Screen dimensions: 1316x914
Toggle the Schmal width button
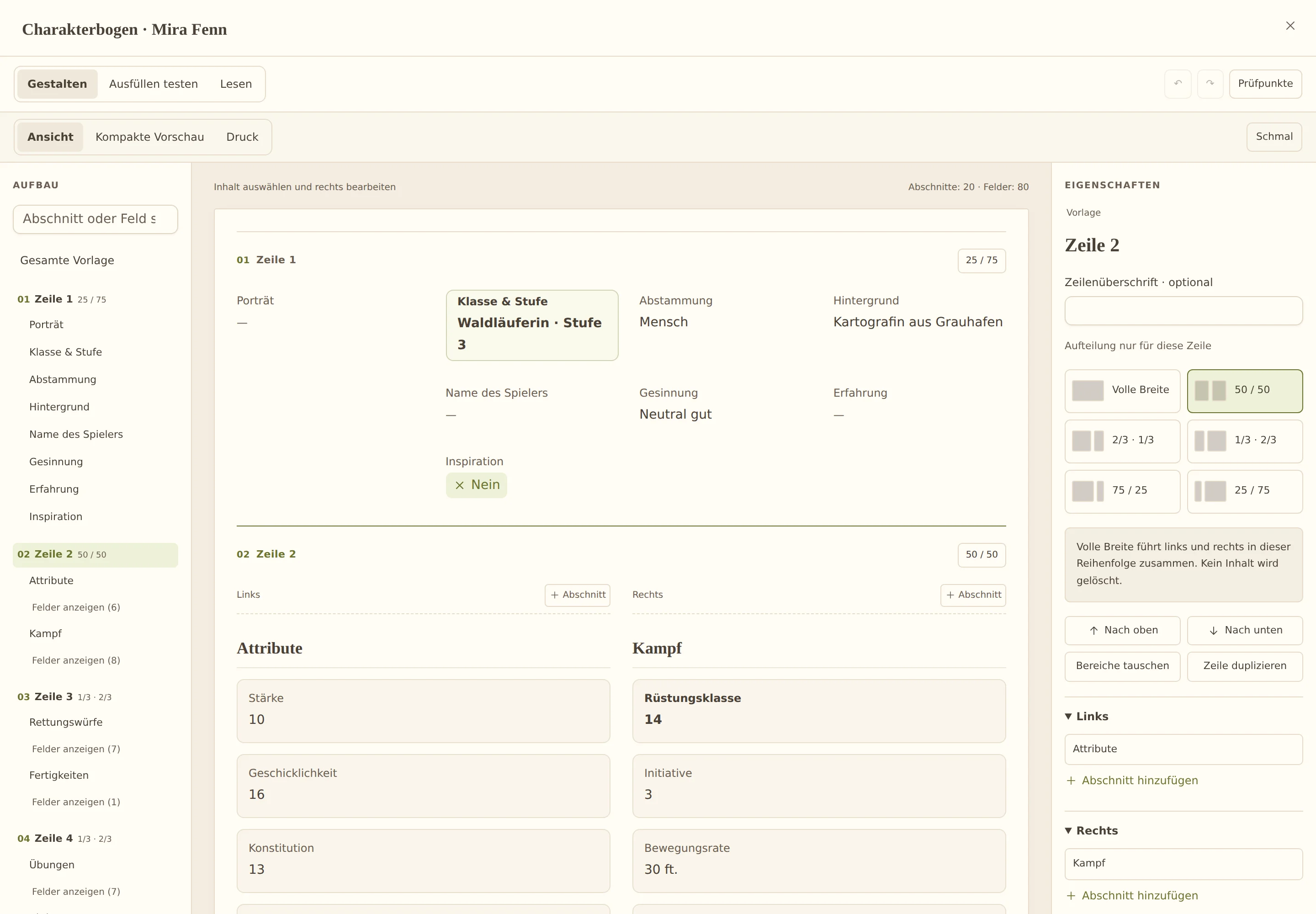click(x=1274, y=137)
